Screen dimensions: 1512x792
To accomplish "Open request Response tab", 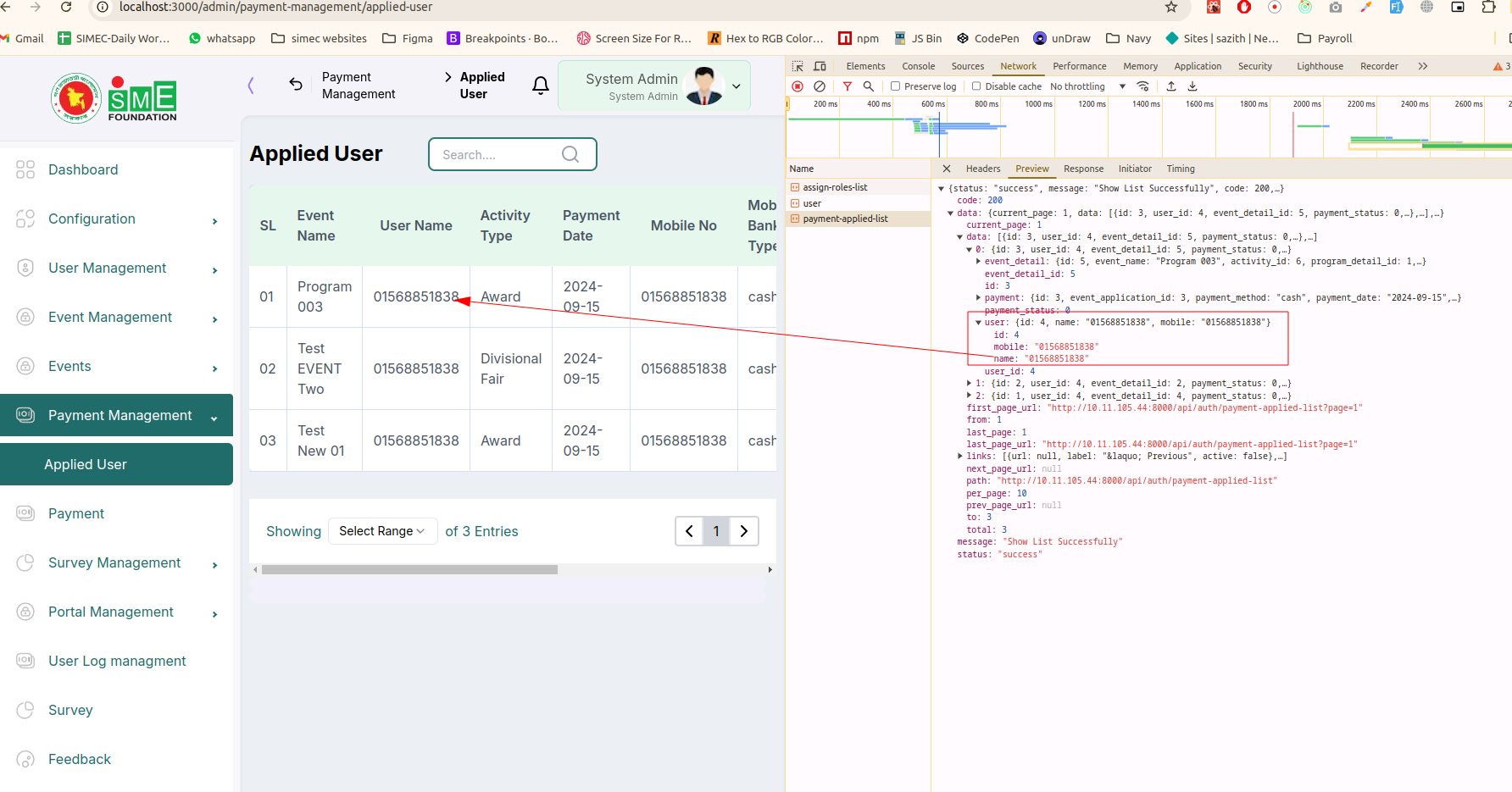I will tap(1083, 169).
